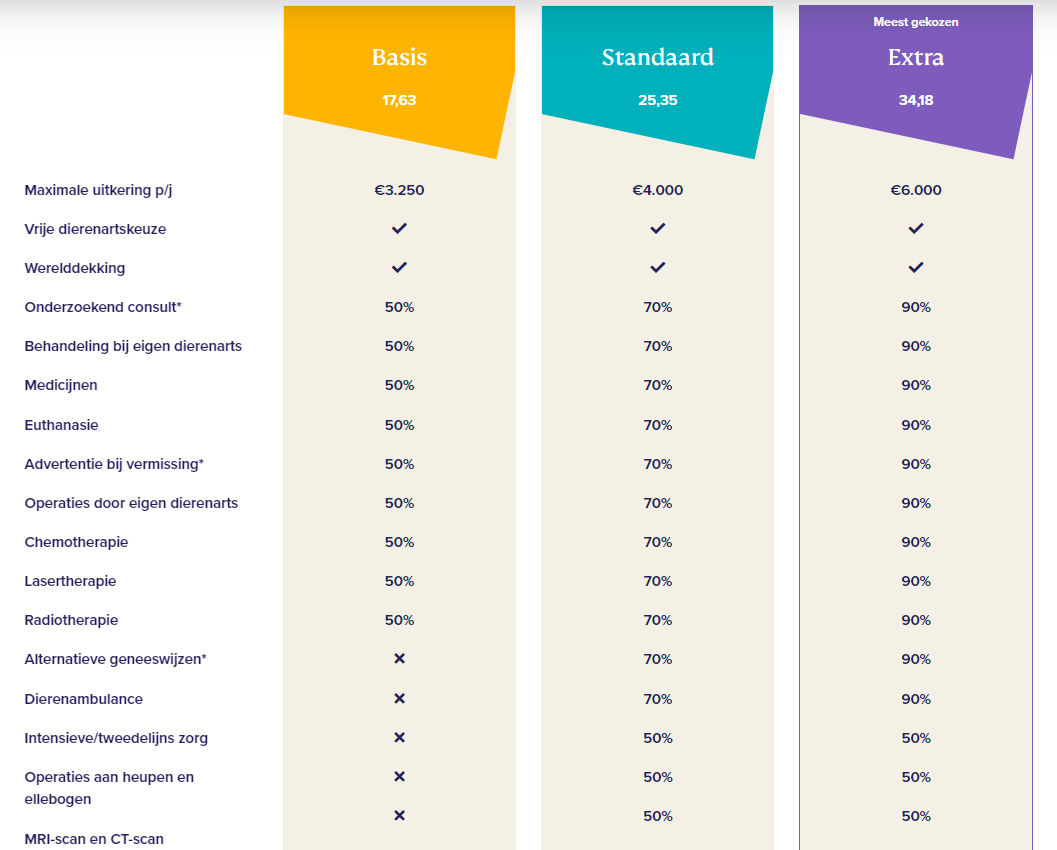This screenshot has width=1057, height=850.
Task: Click the Extra checkmark for Werelddekking
Action: click(915, 268)
